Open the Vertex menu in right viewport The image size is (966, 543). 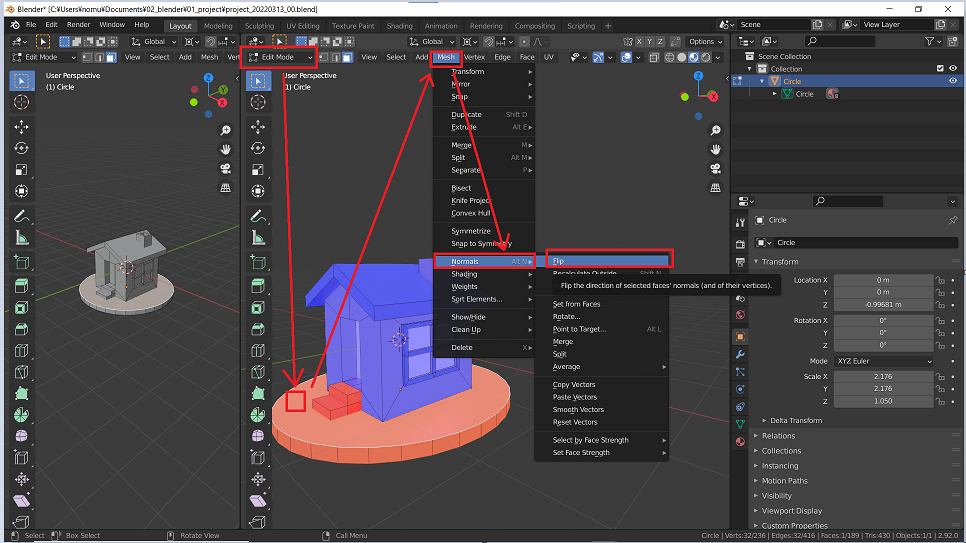click(474, 57)
